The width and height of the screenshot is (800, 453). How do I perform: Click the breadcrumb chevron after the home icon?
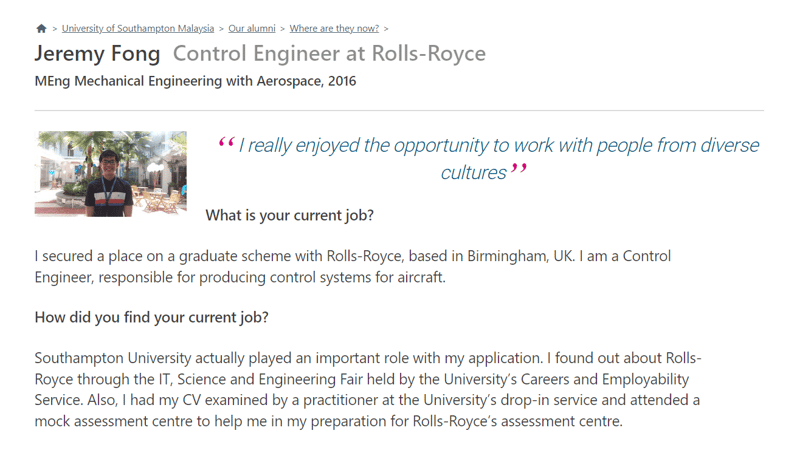pyautogui.click(x=55, y=29)
